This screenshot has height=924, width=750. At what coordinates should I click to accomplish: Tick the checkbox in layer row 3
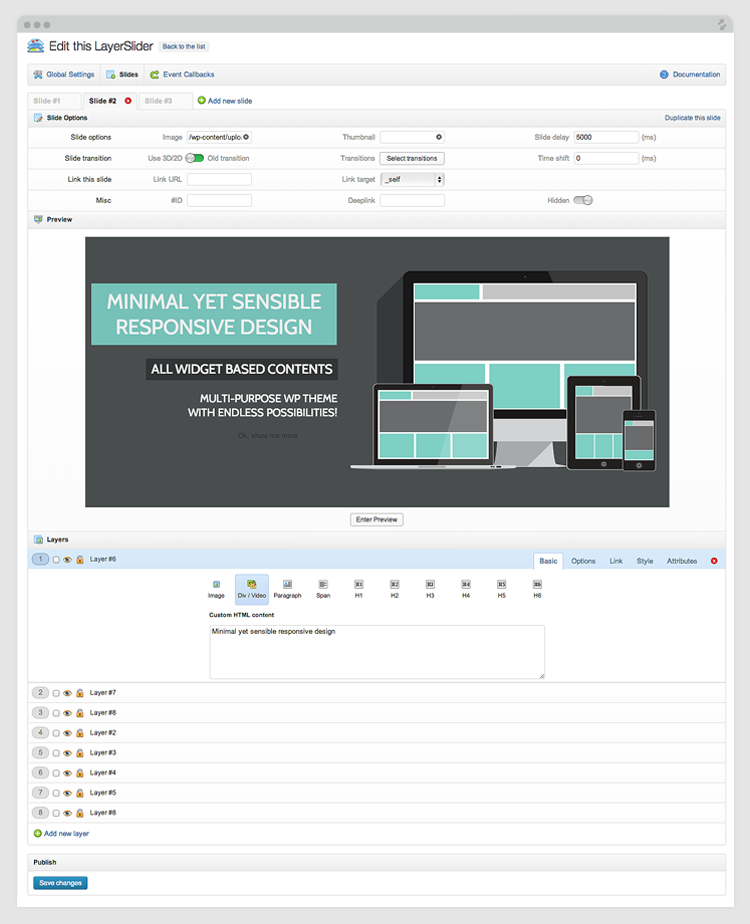pyautogui.click(x=56, y=714)
